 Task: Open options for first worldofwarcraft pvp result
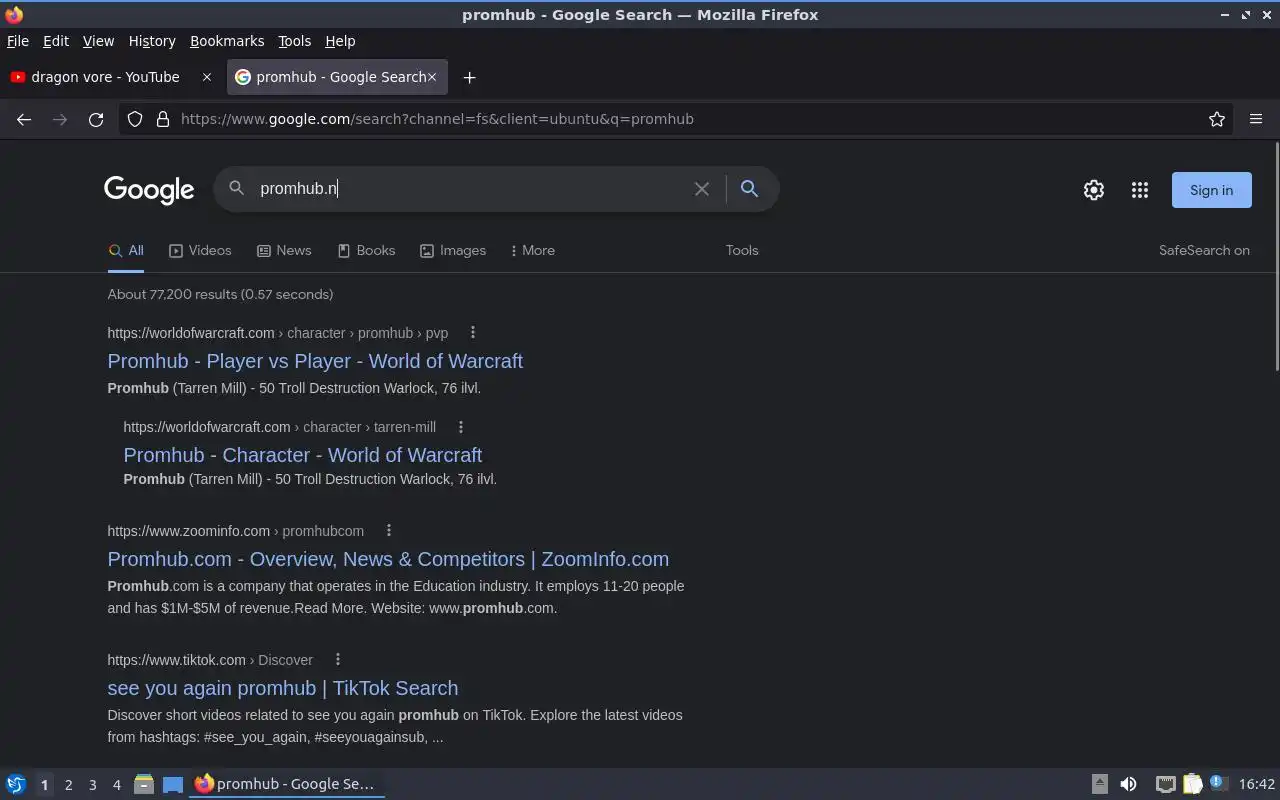473,333
